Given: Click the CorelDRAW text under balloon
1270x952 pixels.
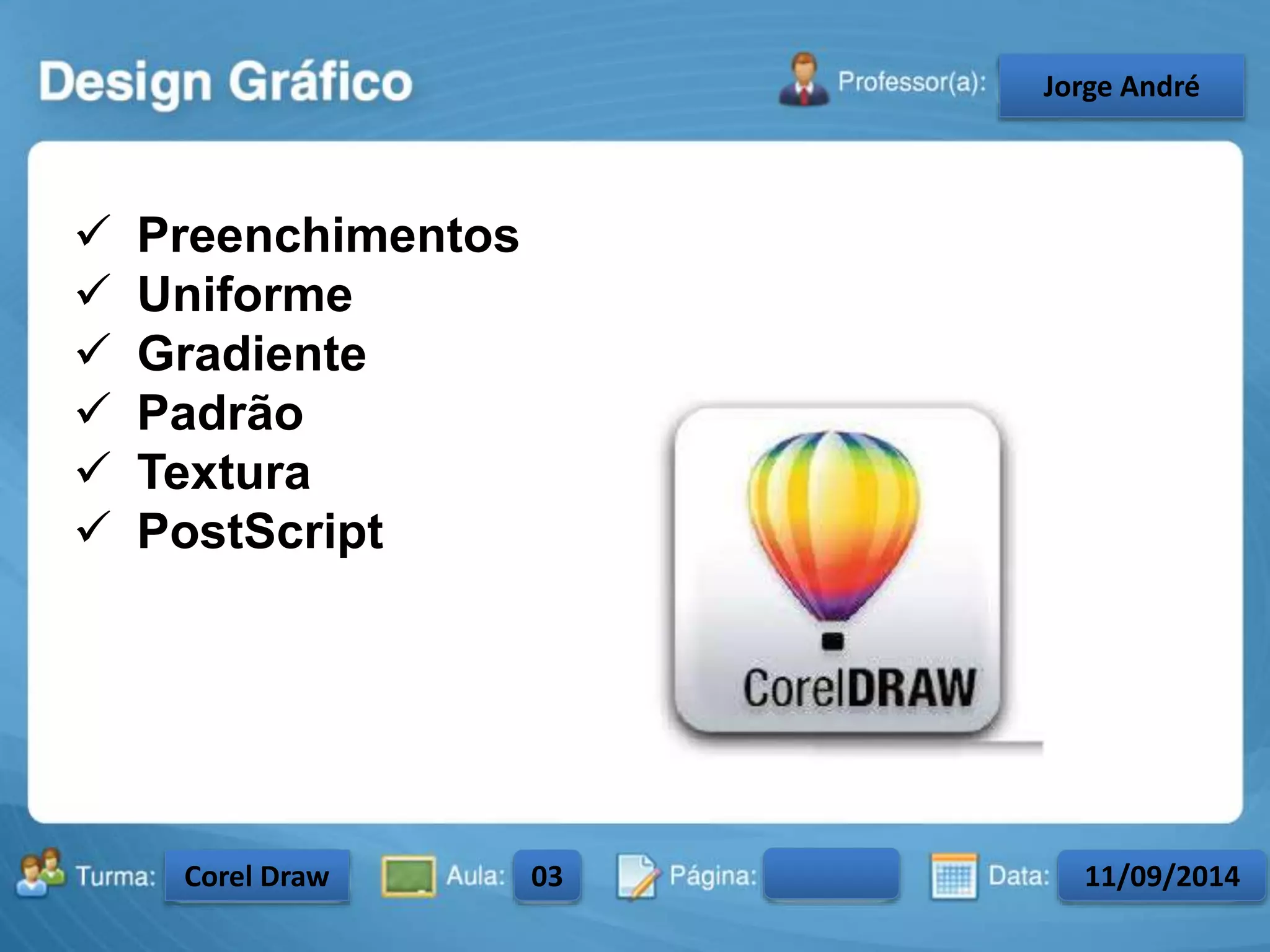Looking at the screenshot, I should 859,688.
